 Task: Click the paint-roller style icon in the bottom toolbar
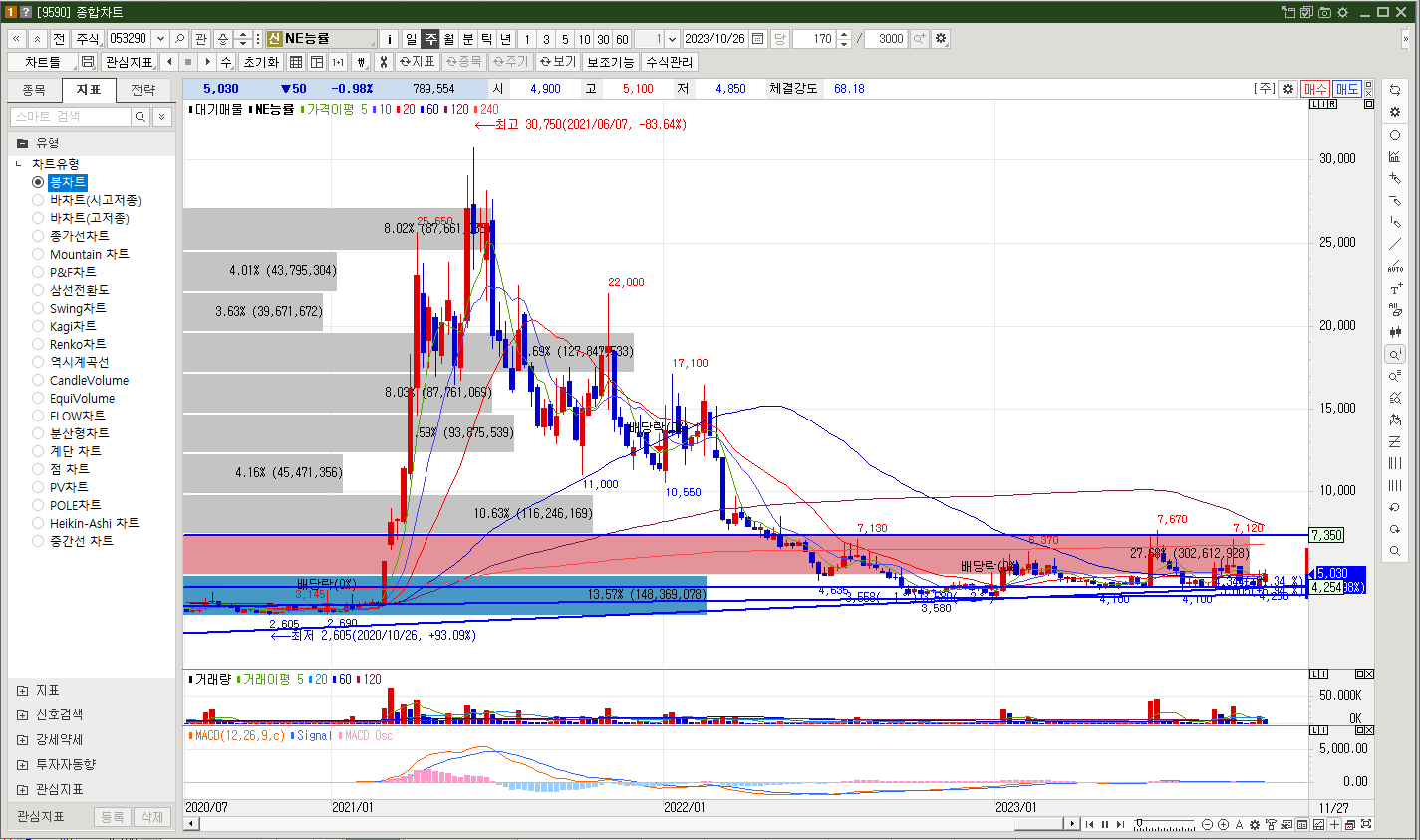(x=1271, y=825)
